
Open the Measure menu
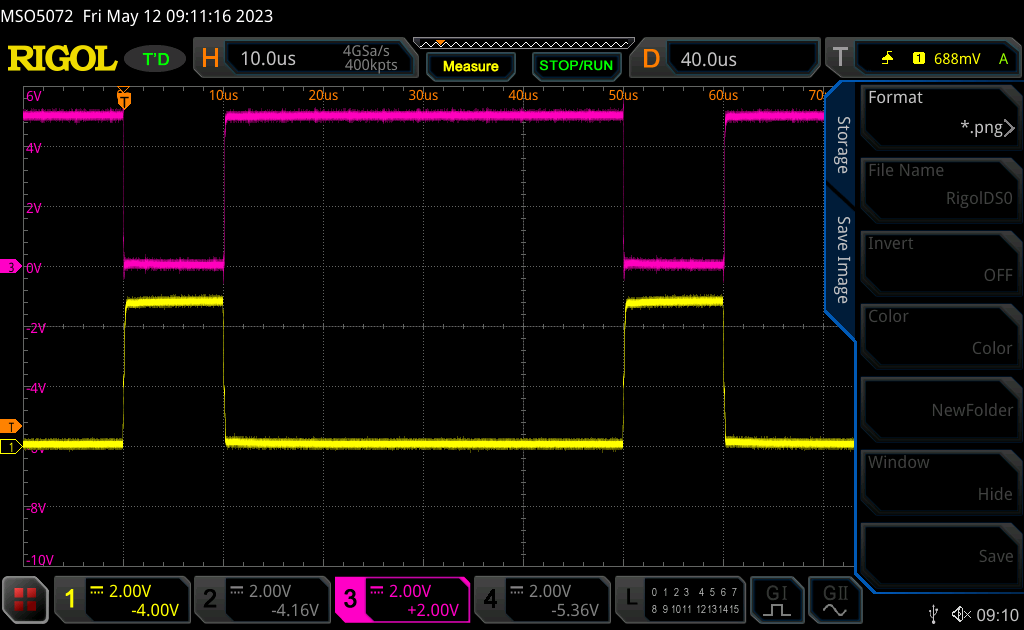click(471, 66)
